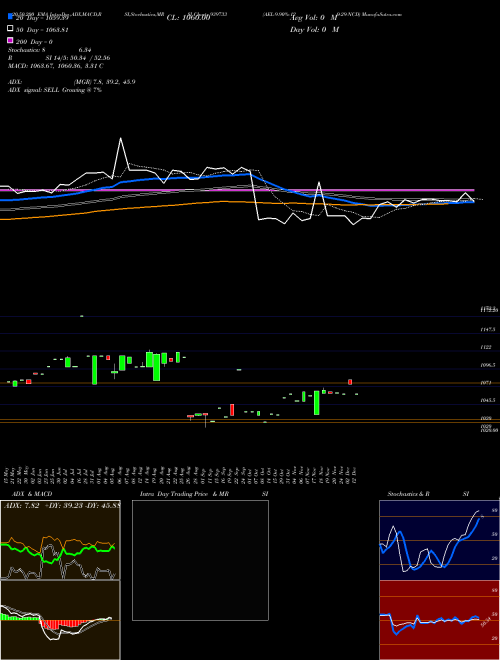The image size is (500, 660).
Task: Select the '200 Day - 0' legend text
Action: pos(35,42)
